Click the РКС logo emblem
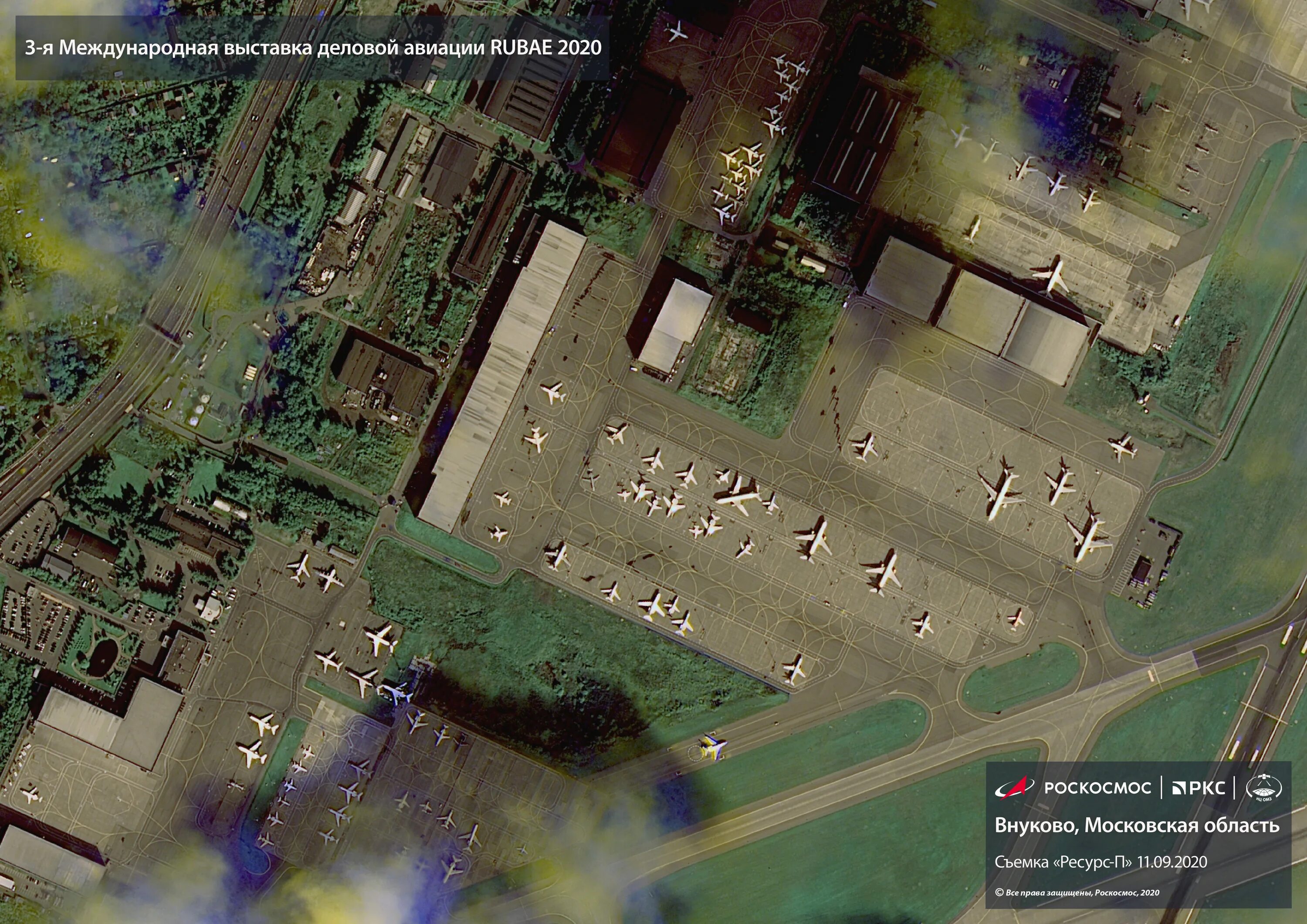Image resolution: width=1307 pixels, height=924 pixels. 1180,788
